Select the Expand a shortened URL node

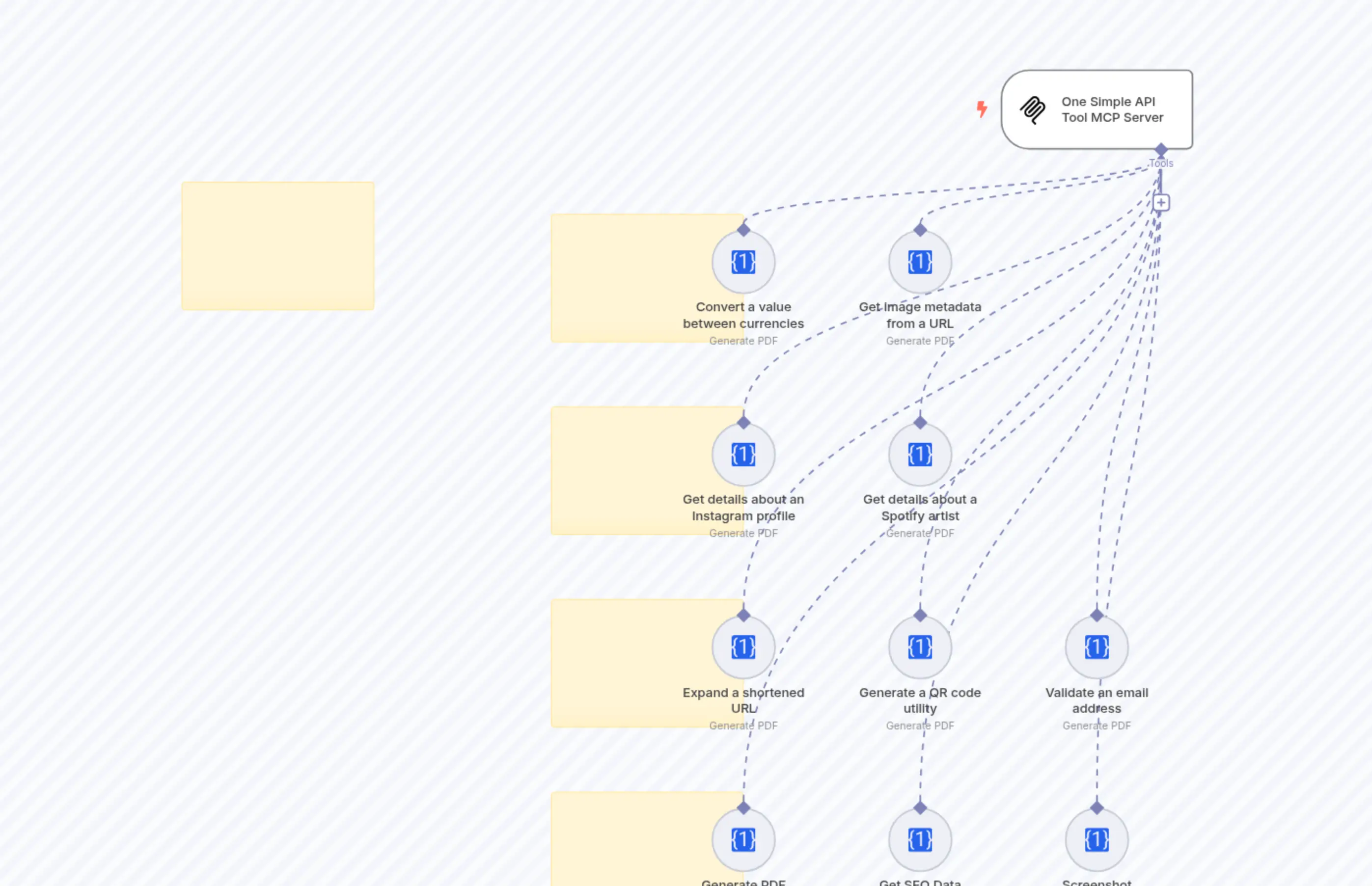[x=743, y=647]
